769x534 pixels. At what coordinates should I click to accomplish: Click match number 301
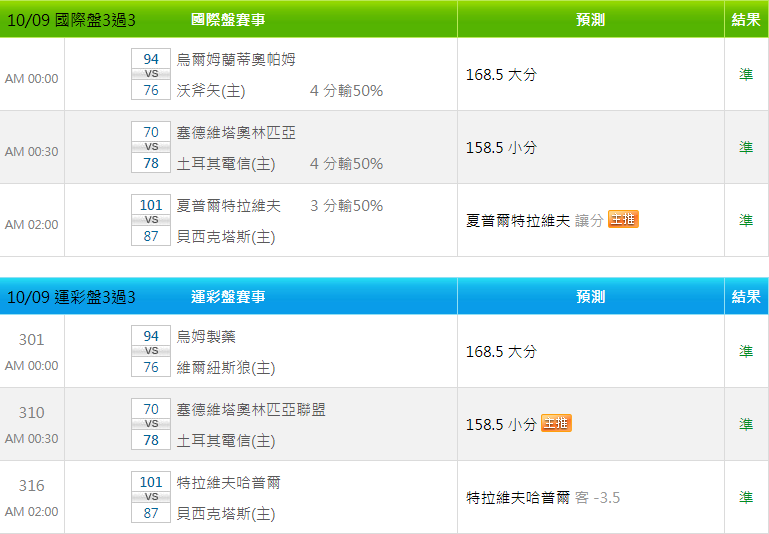(31, 339)
